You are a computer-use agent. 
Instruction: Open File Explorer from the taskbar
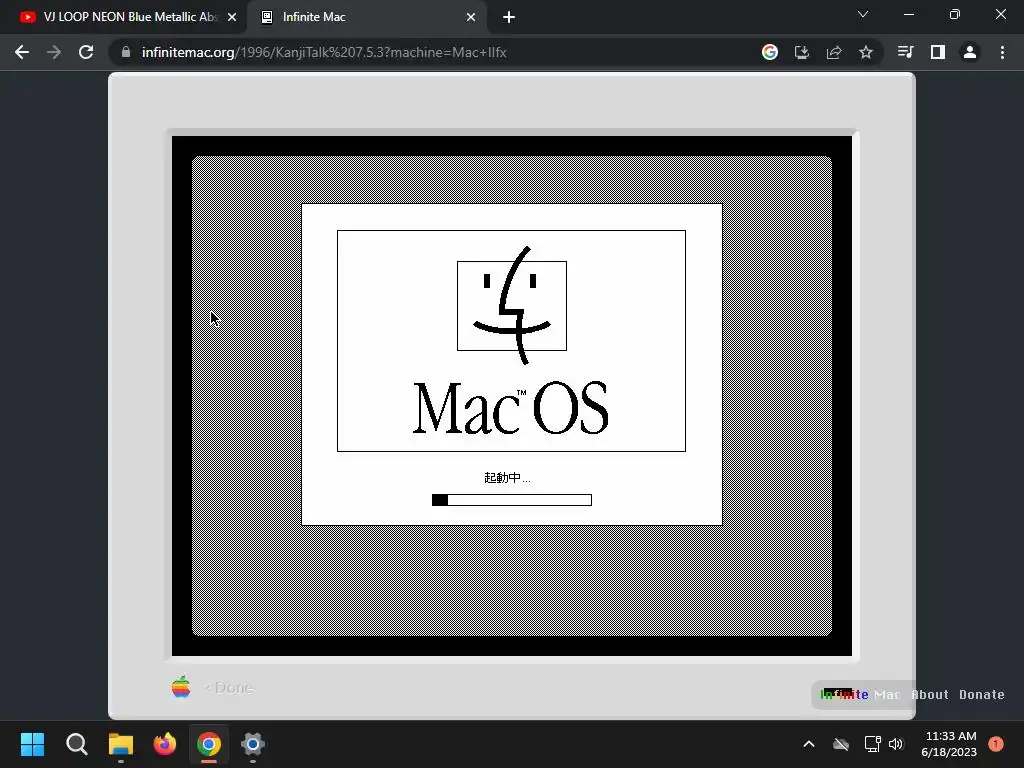(121, 744)
